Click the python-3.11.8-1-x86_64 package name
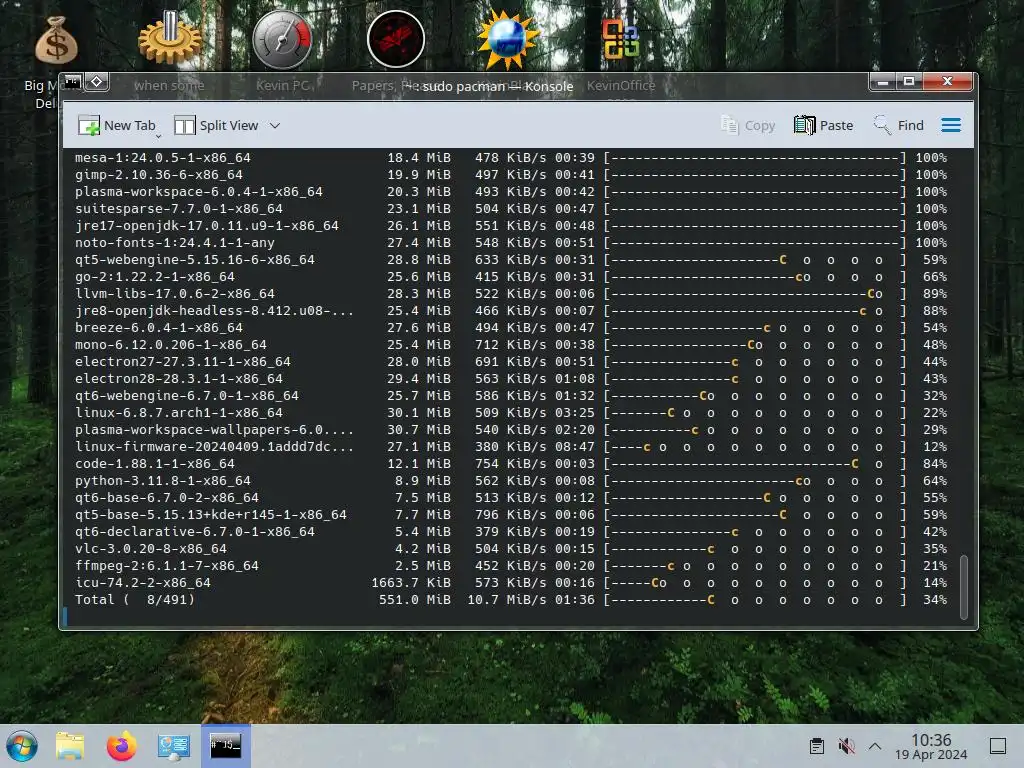The image size is (1024, 768). 163,480
